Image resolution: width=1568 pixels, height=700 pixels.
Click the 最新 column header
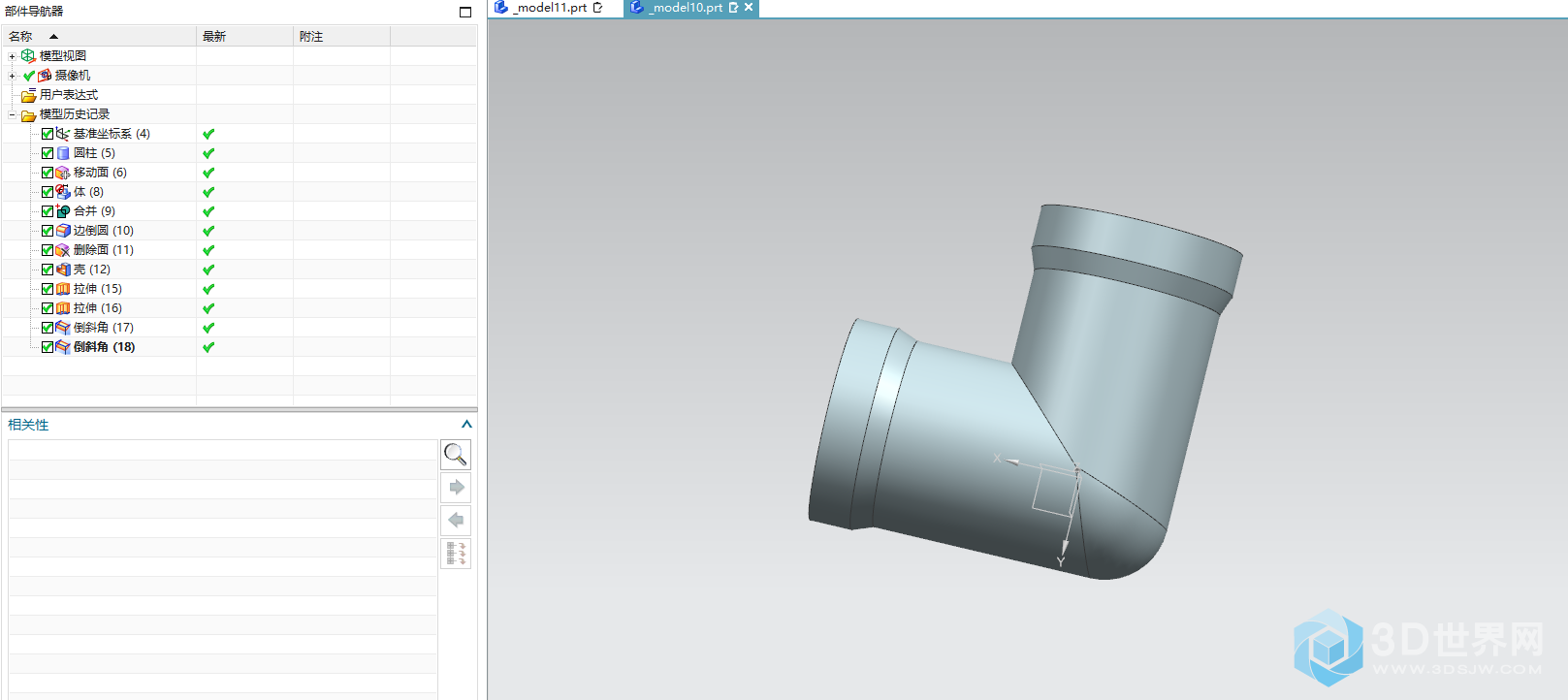click(x=244, y=37)
